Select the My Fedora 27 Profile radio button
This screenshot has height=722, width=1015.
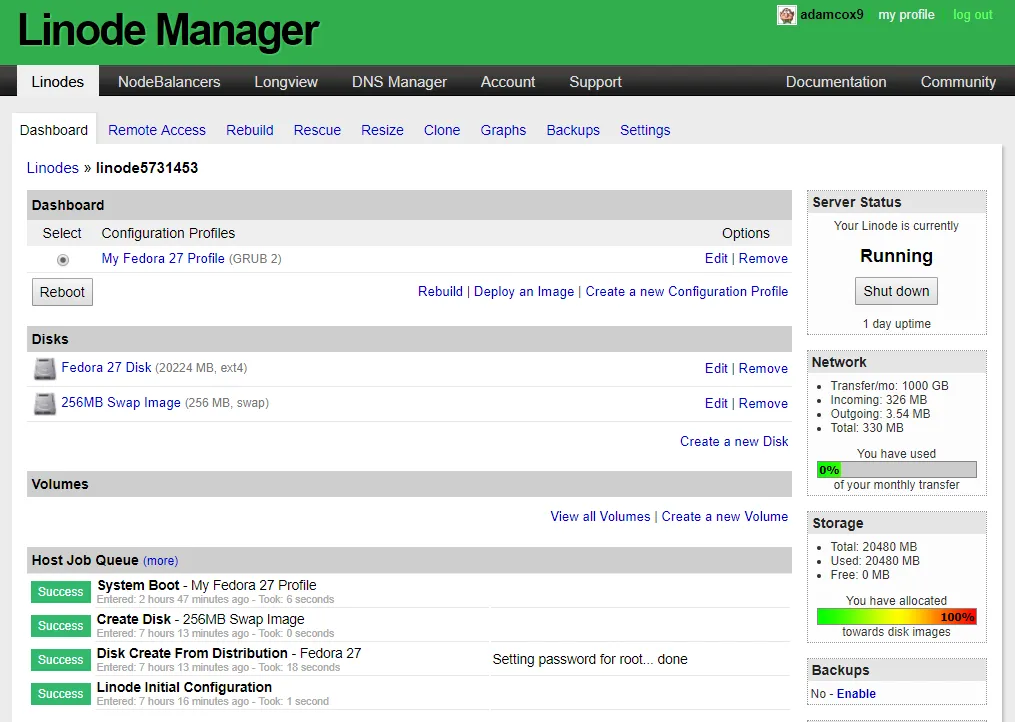[x=63, y=260]
